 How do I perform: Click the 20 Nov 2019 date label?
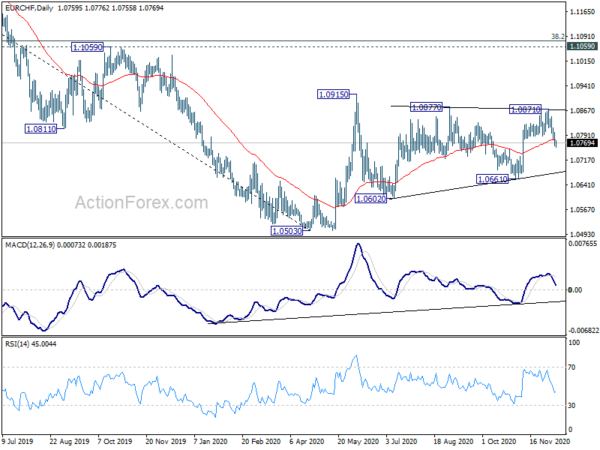[x=166, y=441]
